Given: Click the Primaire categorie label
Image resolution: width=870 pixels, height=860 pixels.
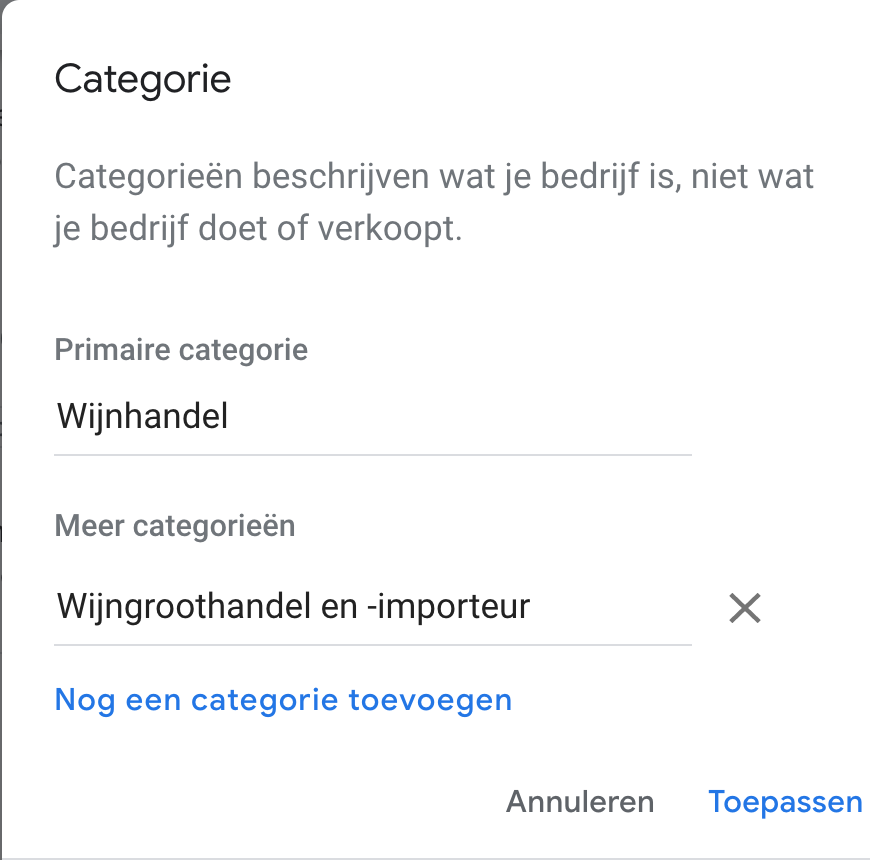Looking at the screenshot, I should coord(181,350).
